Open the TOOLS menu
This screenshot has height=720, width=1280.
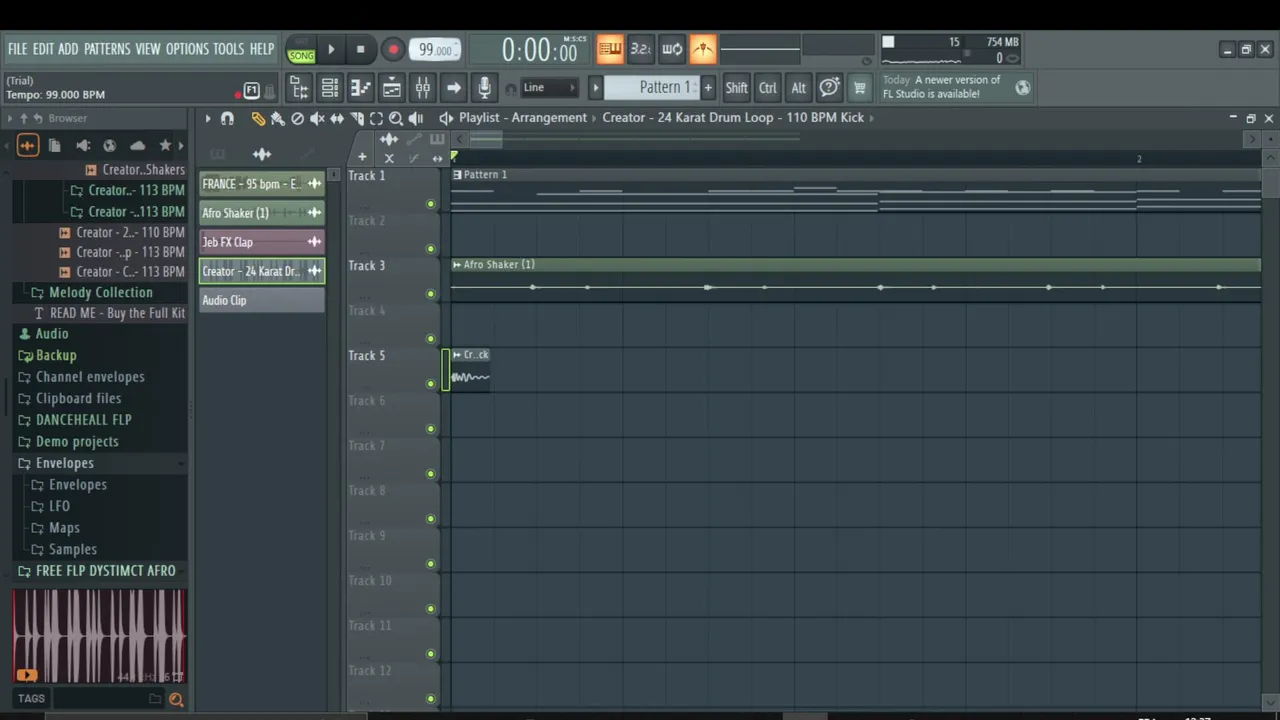point(228,49)
